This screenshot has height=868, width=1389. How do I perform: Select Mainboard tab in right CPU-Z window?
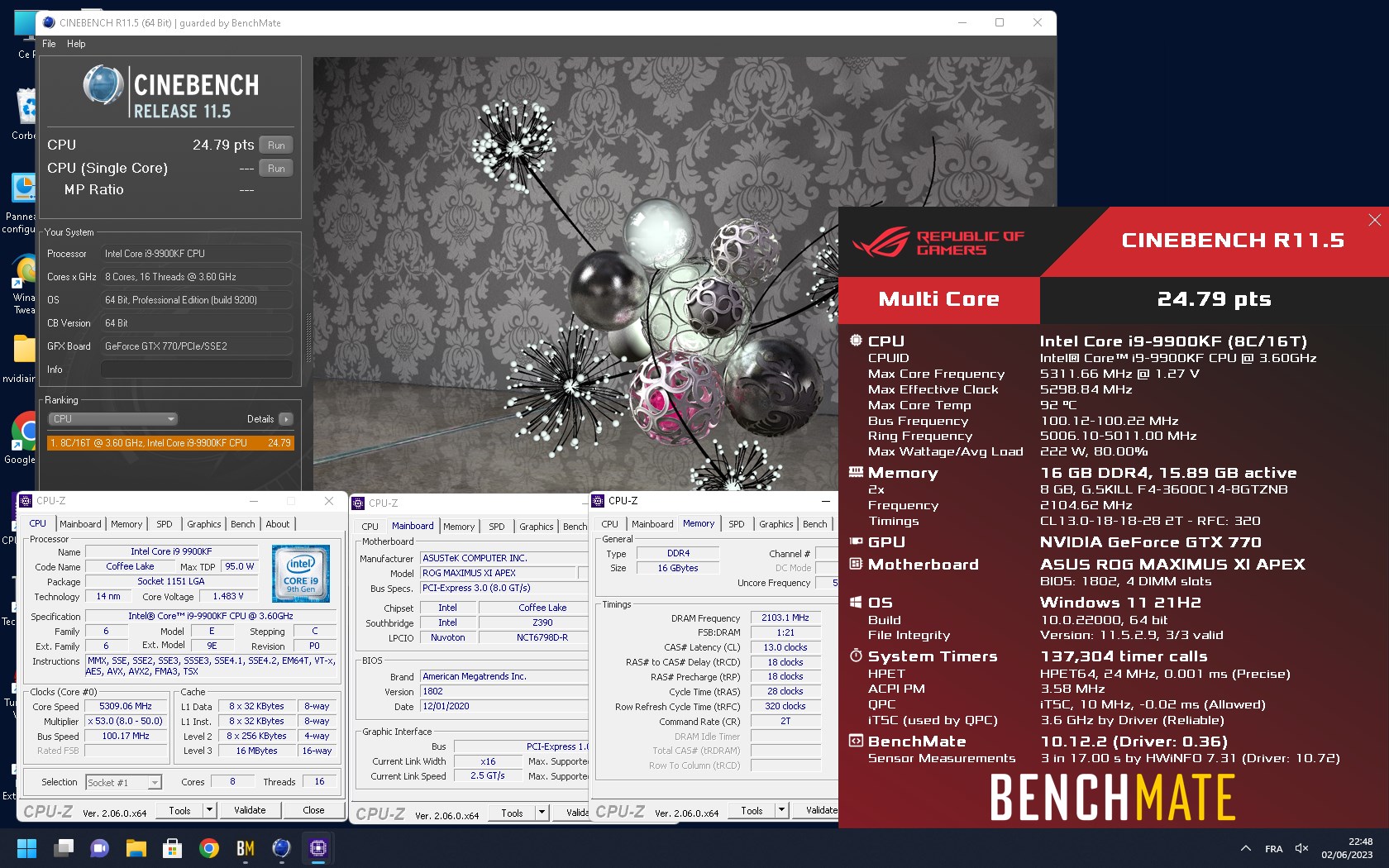coord(652,524)
